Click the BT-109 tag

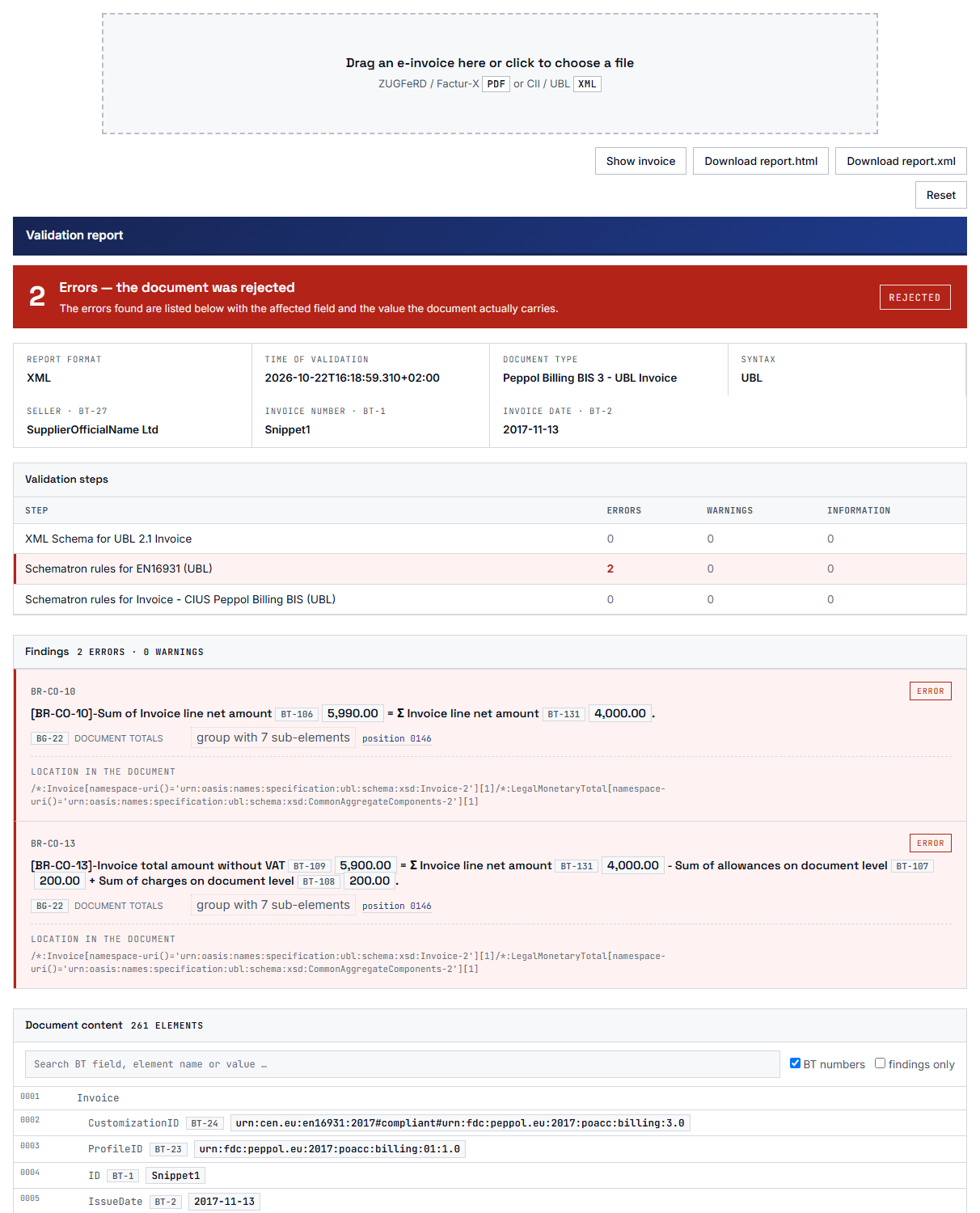tap(310, 866)
